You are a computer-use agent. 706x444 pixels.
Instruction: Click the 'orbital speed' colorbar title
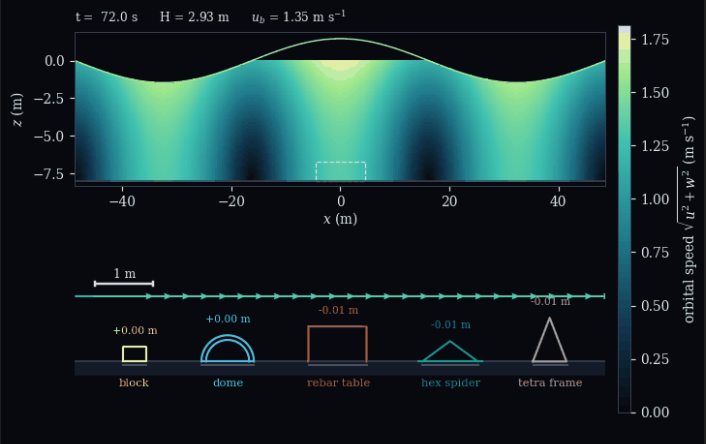687,219
